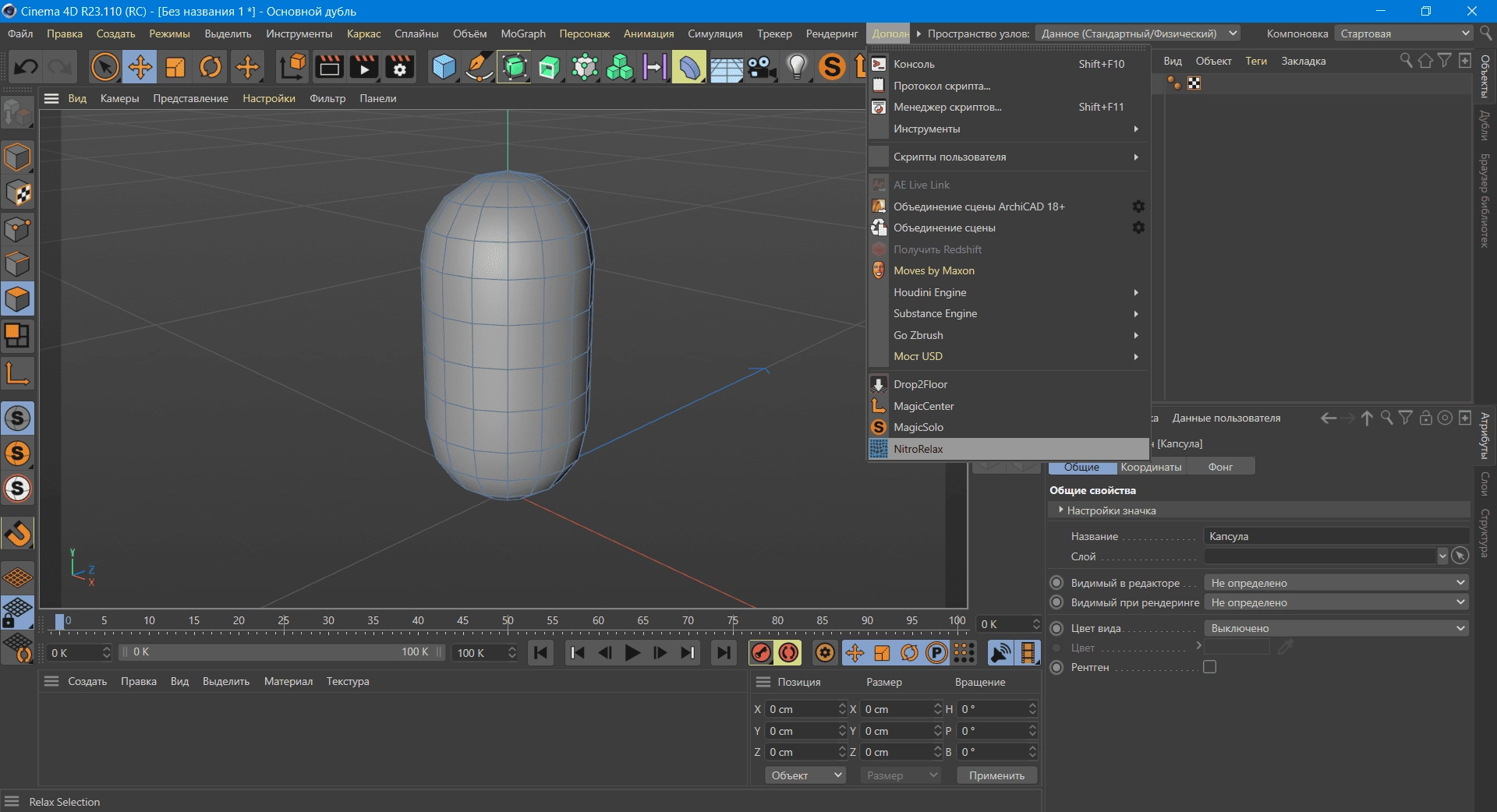This screenshot has width=1497, height=812.
Task: Toggle Enable Snap magnet icon
Action: click(x=18, y=534)
